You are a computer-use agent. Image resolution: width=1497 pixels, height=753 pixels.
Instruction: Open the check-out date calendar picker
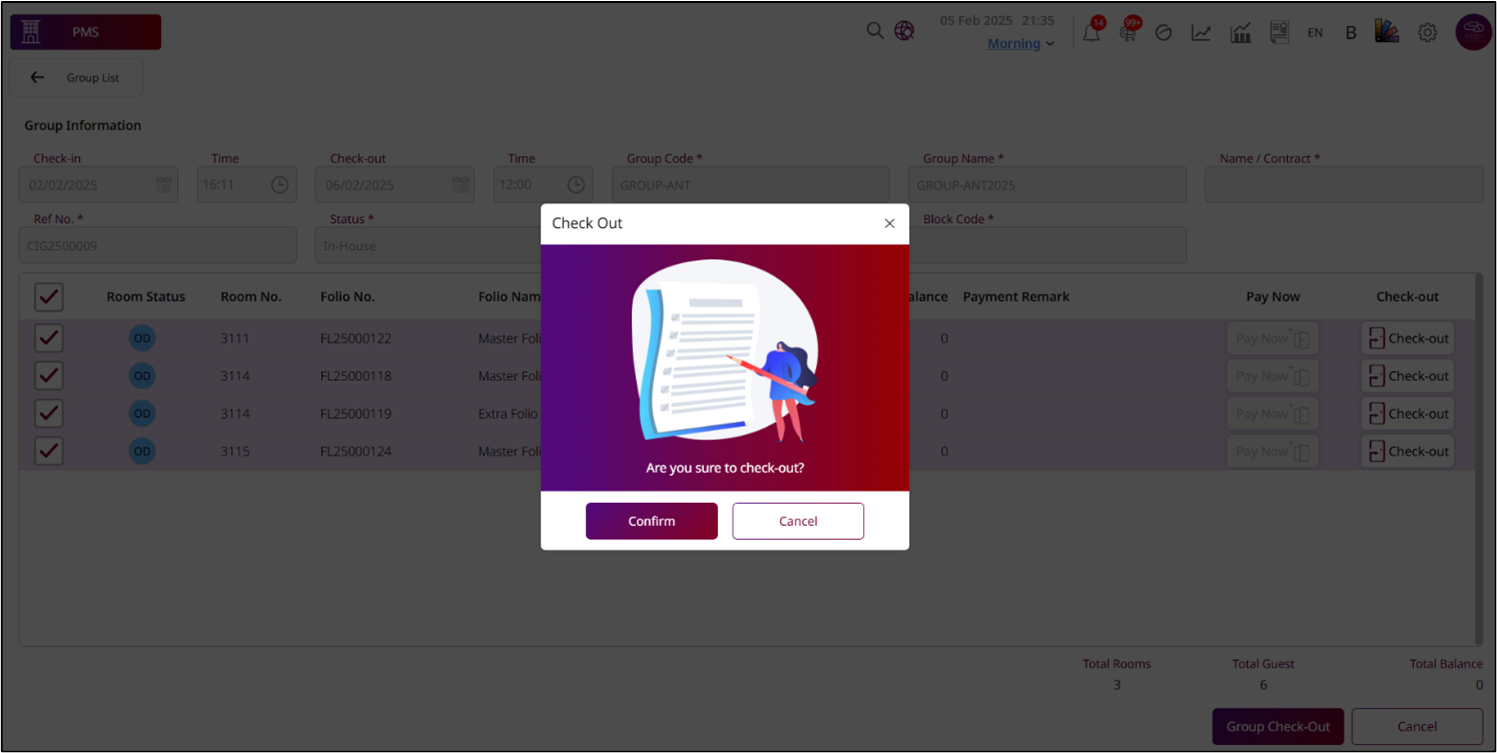click(459, 185)
